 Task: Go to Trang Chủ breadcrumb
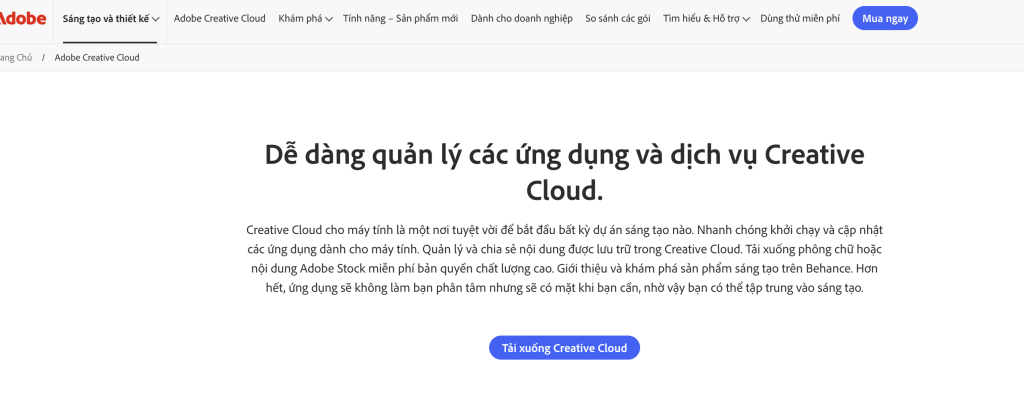point(16,57)
